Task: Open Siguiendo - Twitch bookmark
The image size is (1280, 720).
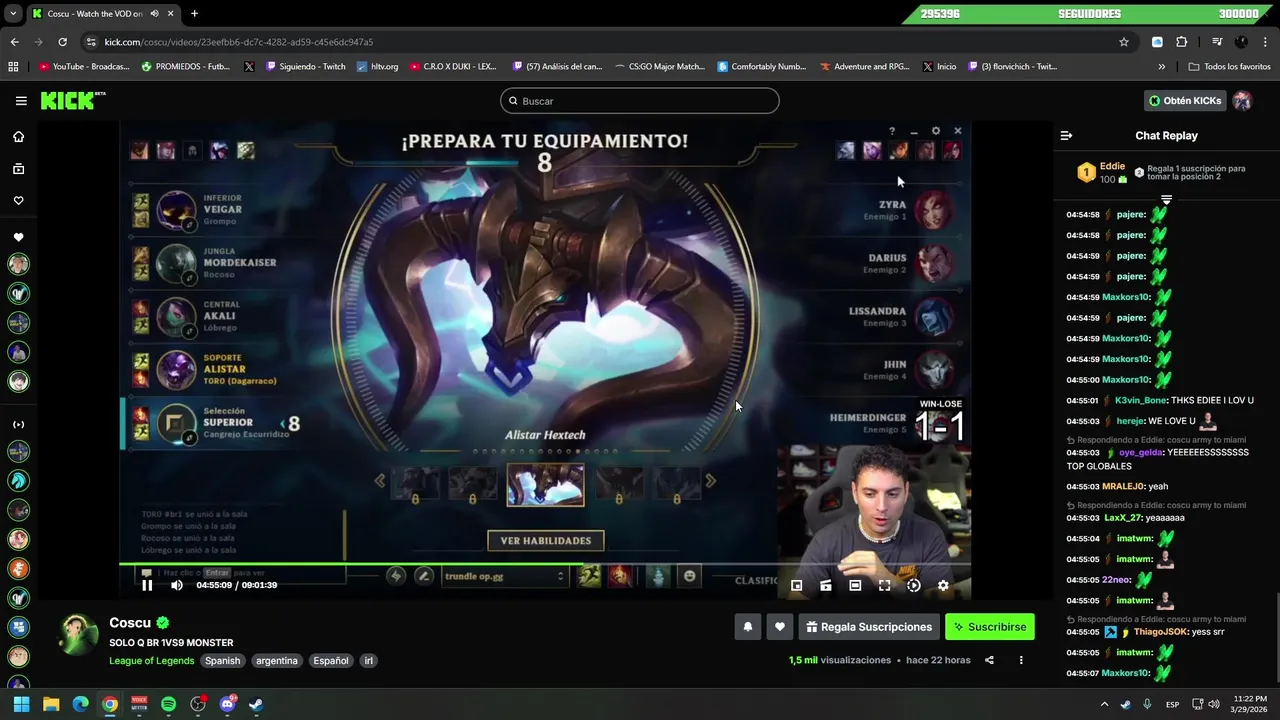Action: pyautogui.click(x=305, y=67)
